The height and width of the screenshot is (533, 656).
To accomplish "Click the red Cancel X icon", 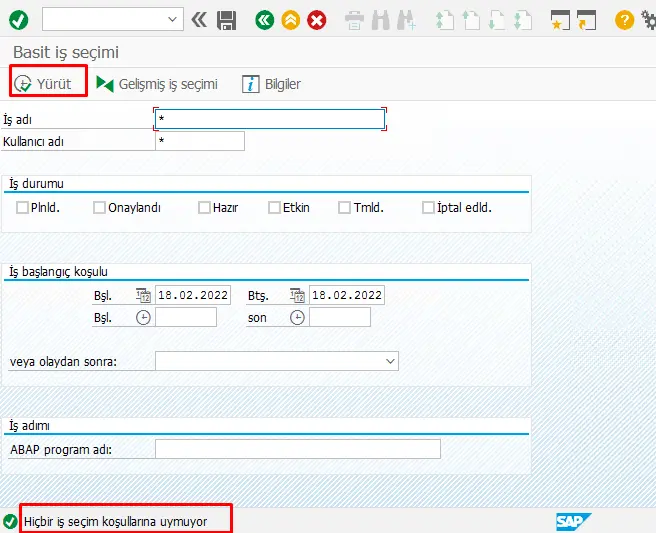I will pyautogui.click(x=317, y=19).
